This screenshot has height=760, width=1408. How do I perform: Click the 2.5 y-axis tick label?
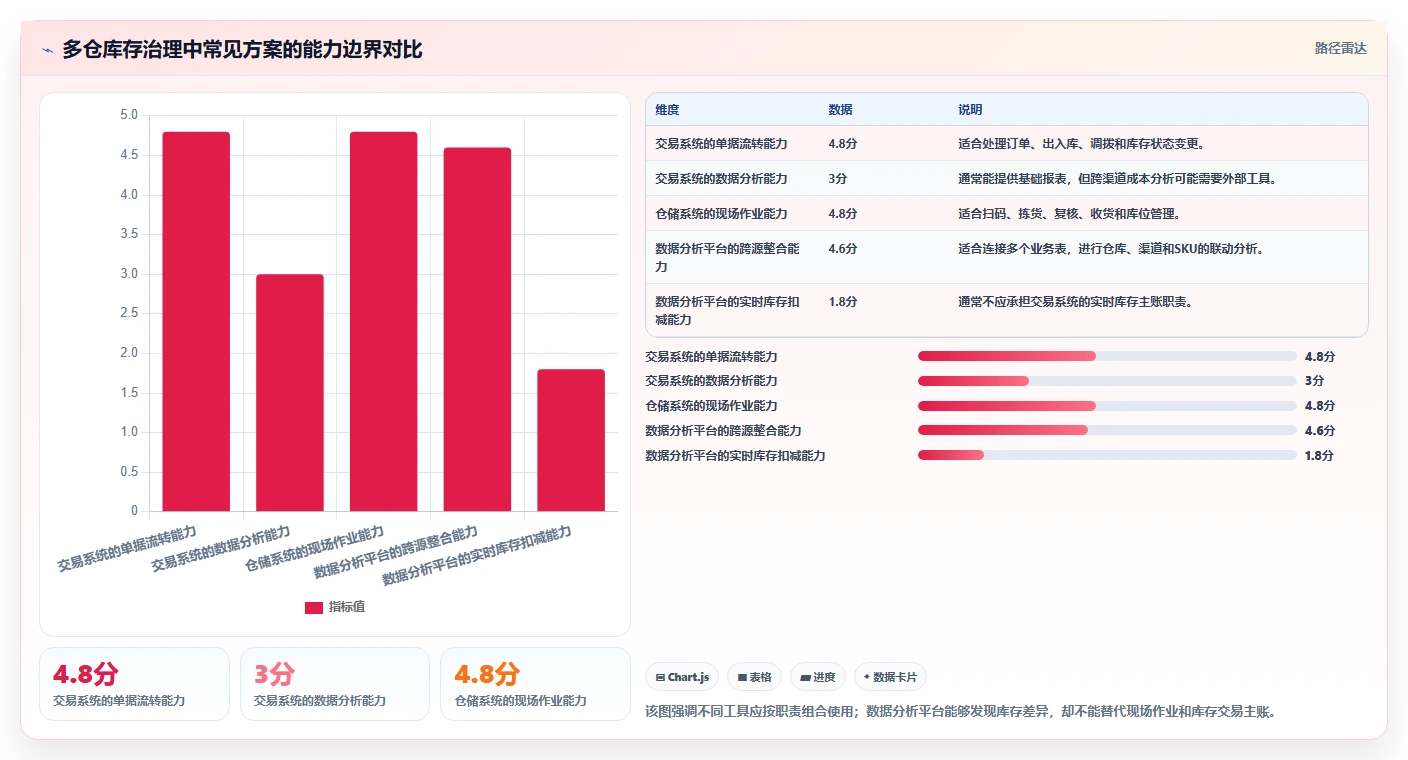click(129, 313)
